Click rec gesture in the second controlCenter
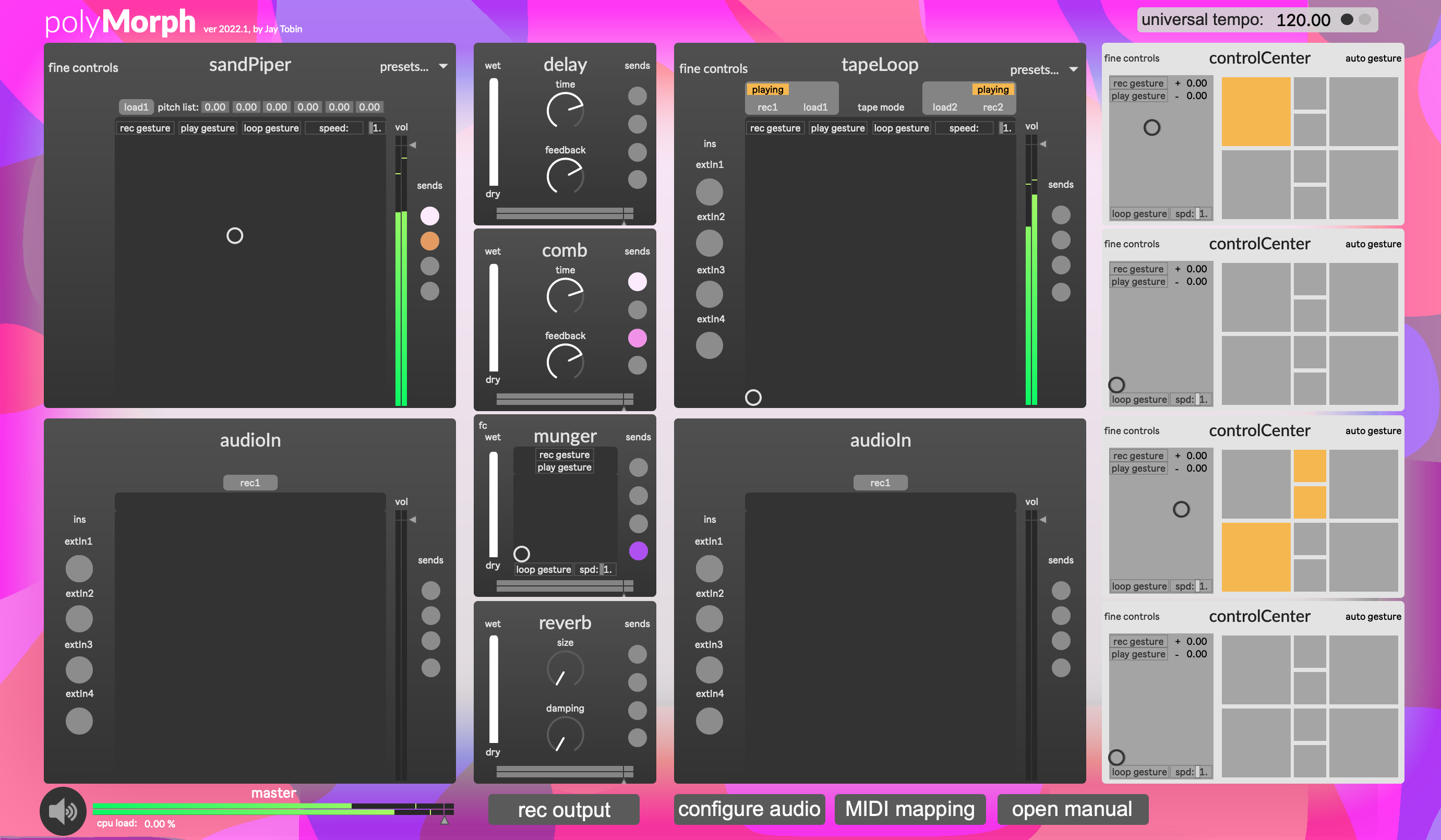1441x840 pixels. click(x=1138, y=269)
